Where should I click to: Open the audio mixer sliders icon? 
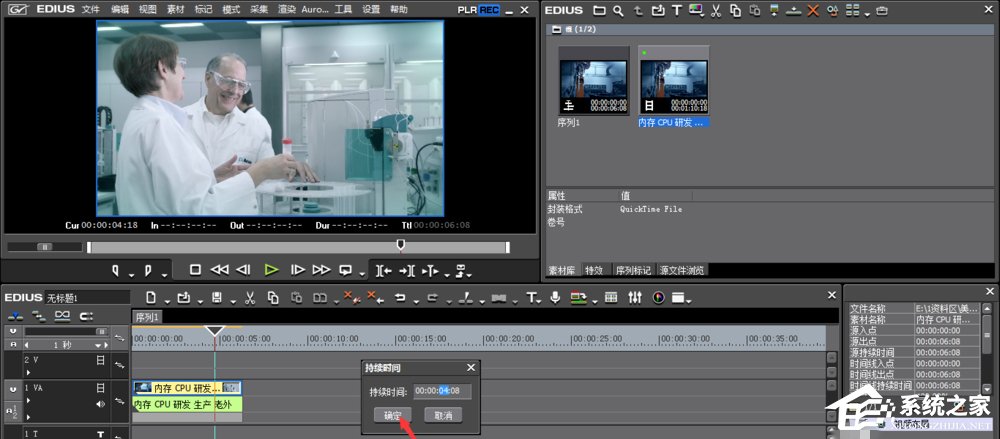(634, 297)
